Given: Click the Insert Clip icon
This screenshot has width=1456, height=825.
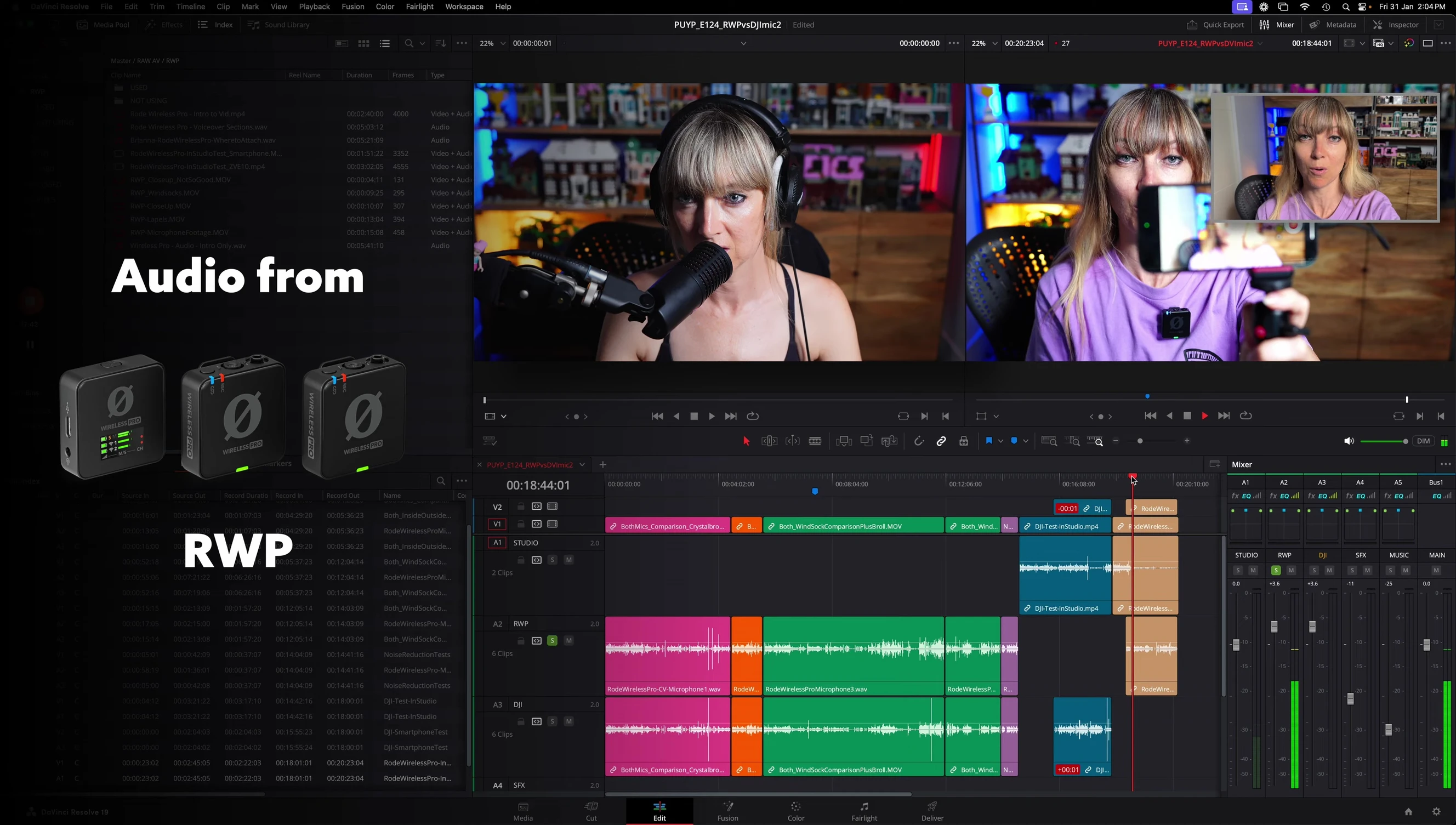Looking at the screenshot, I should point(844,441).
